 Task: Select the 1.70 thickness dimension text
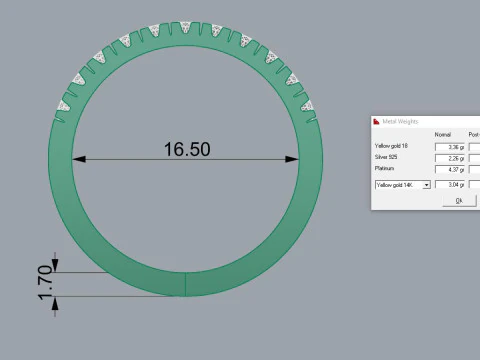pyautogui.click(x=45, y=283)
